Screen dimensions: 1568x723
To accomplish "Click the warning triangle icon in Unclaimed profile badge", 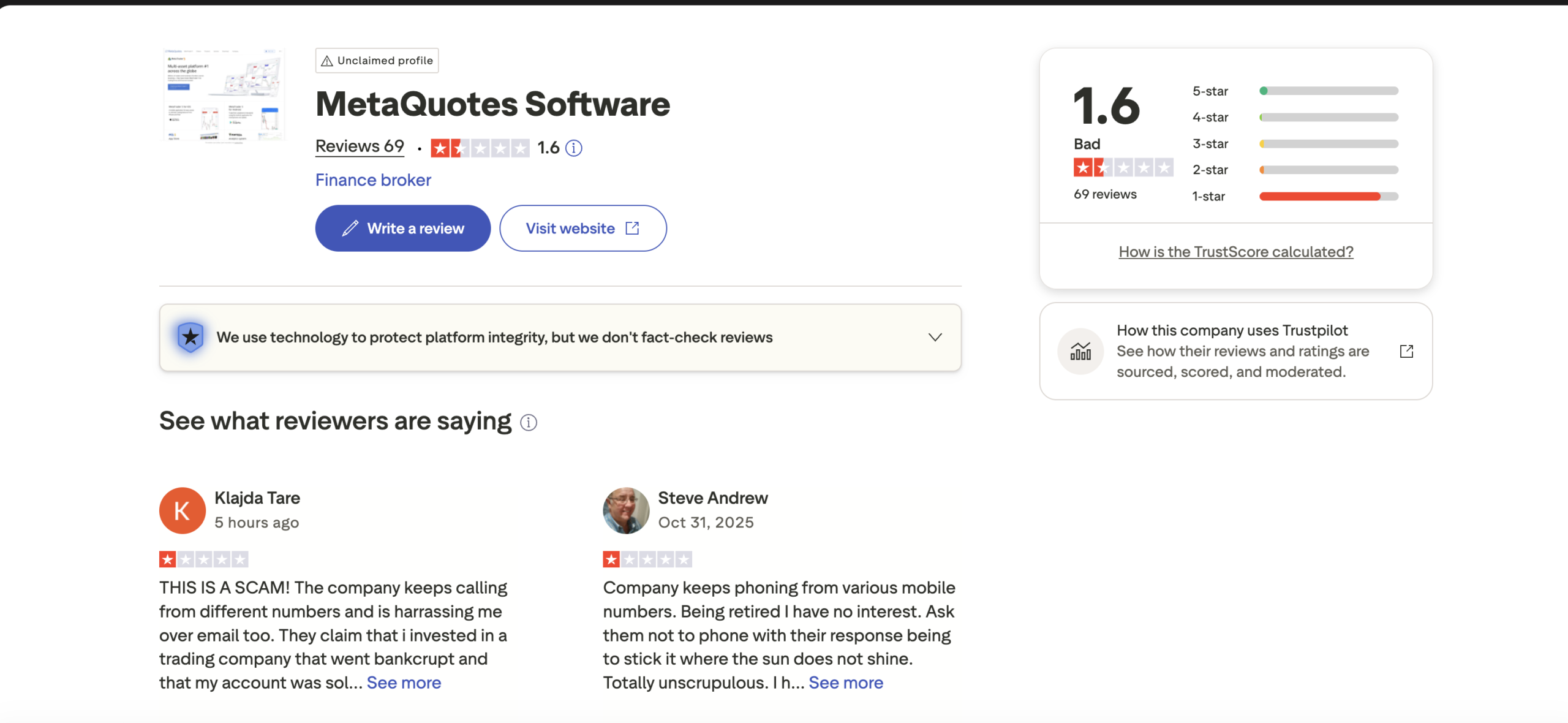I will 327,61.
